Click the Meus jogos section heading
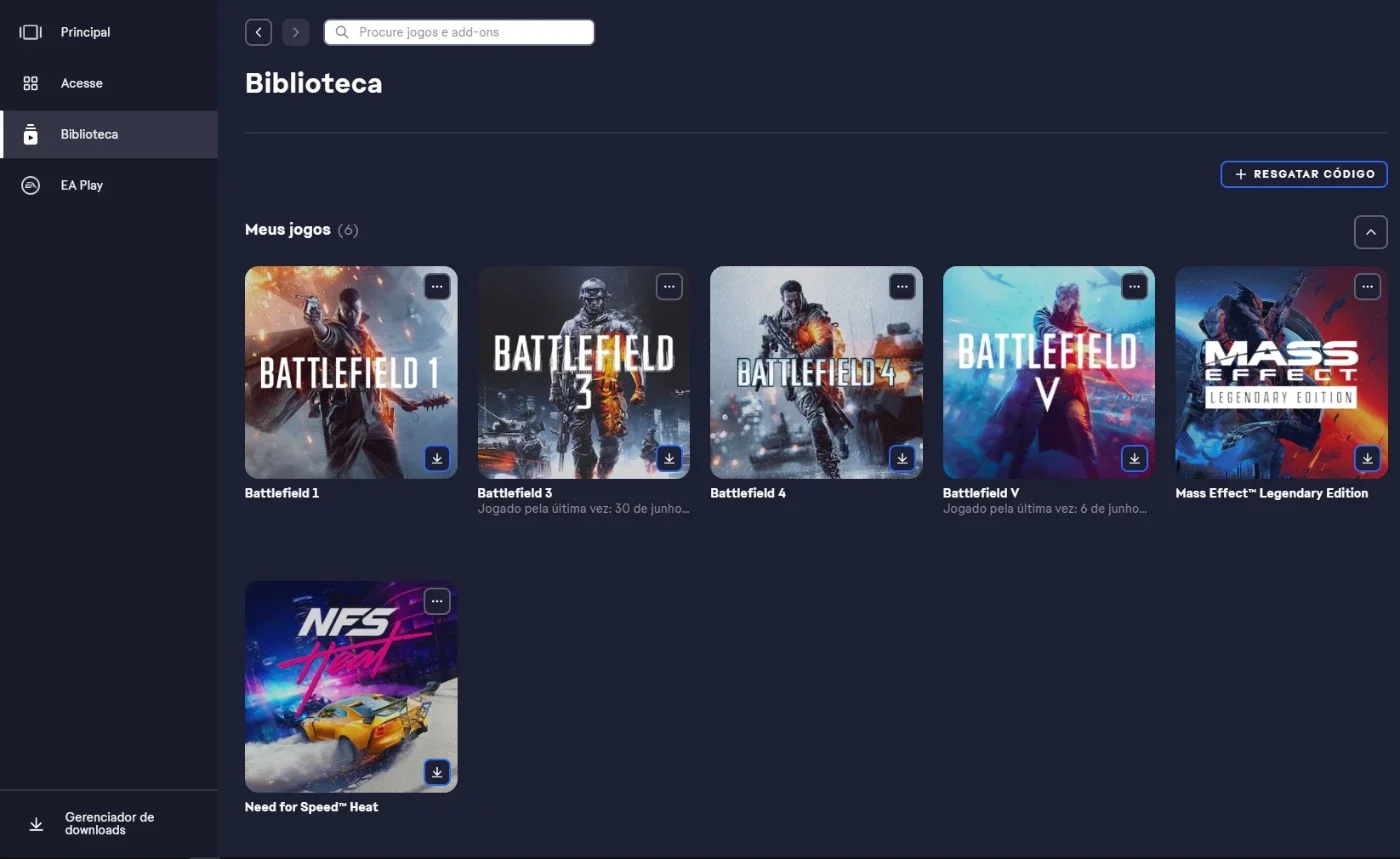The image size is (1400, 859). click(288, 230)
